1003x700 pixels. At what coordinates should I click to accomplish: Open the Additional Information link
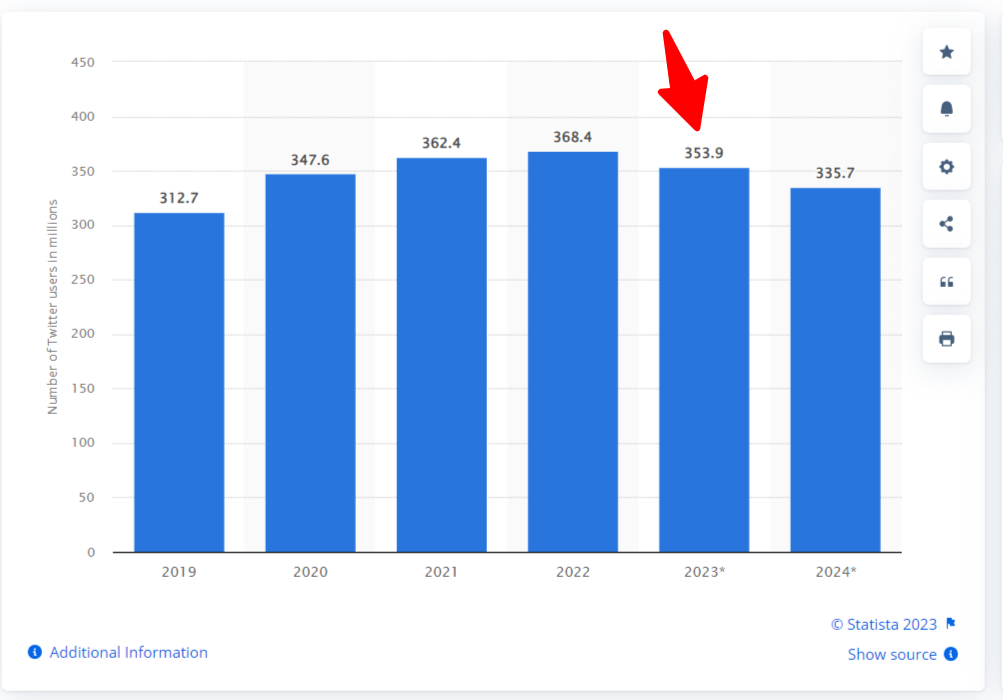click(128, 652)
